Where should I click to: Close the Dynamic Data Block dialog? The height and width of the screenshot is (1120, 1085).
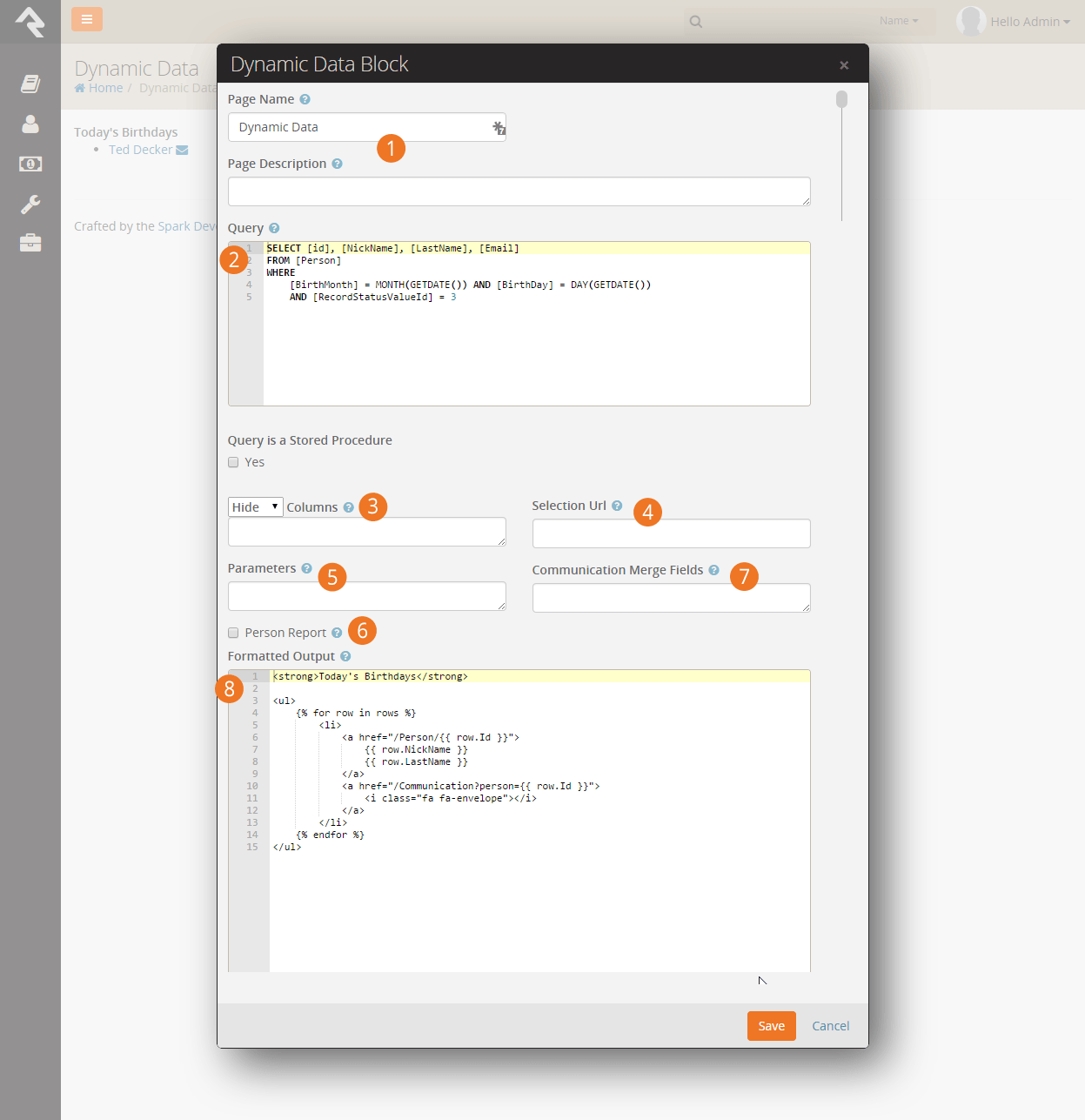pyautogui.click(x=844, y=65)
